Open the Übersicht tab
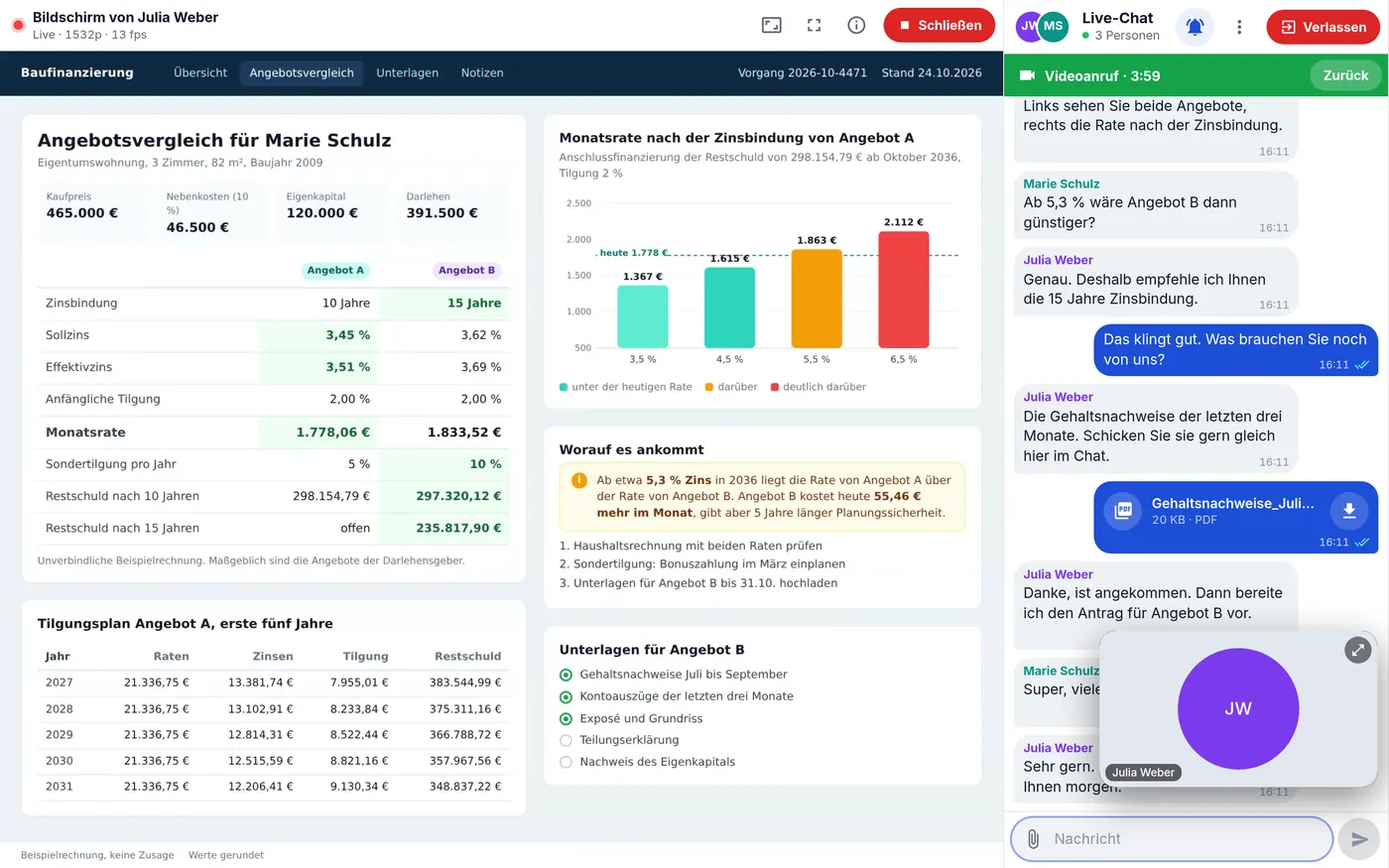 [200, 73]
